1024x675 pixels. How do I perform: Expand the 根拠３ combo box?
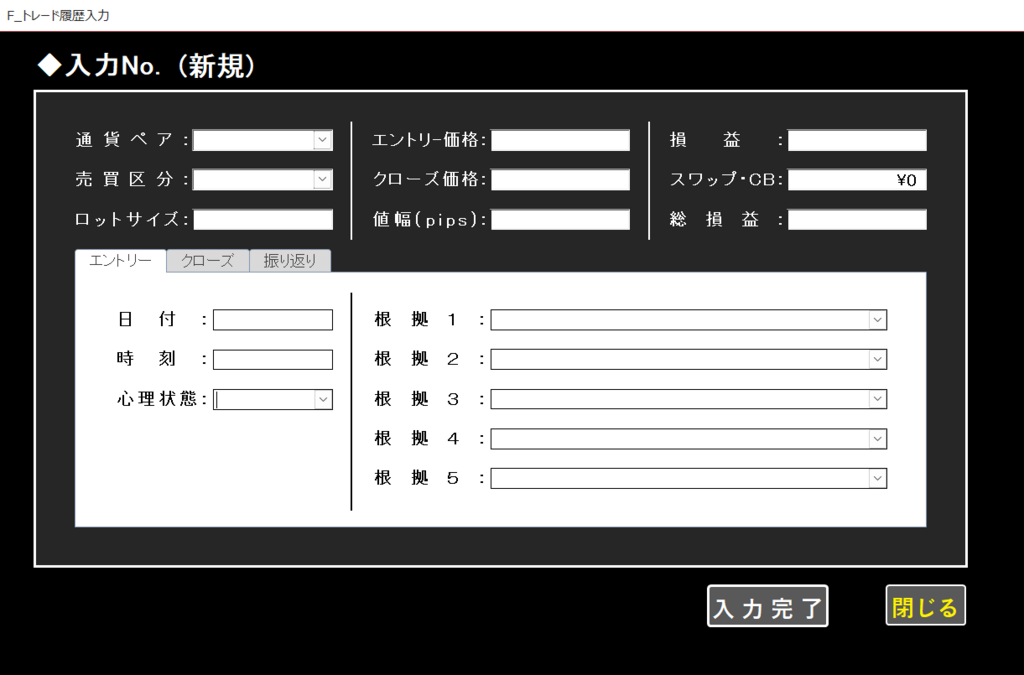click(x=877, y=399)
